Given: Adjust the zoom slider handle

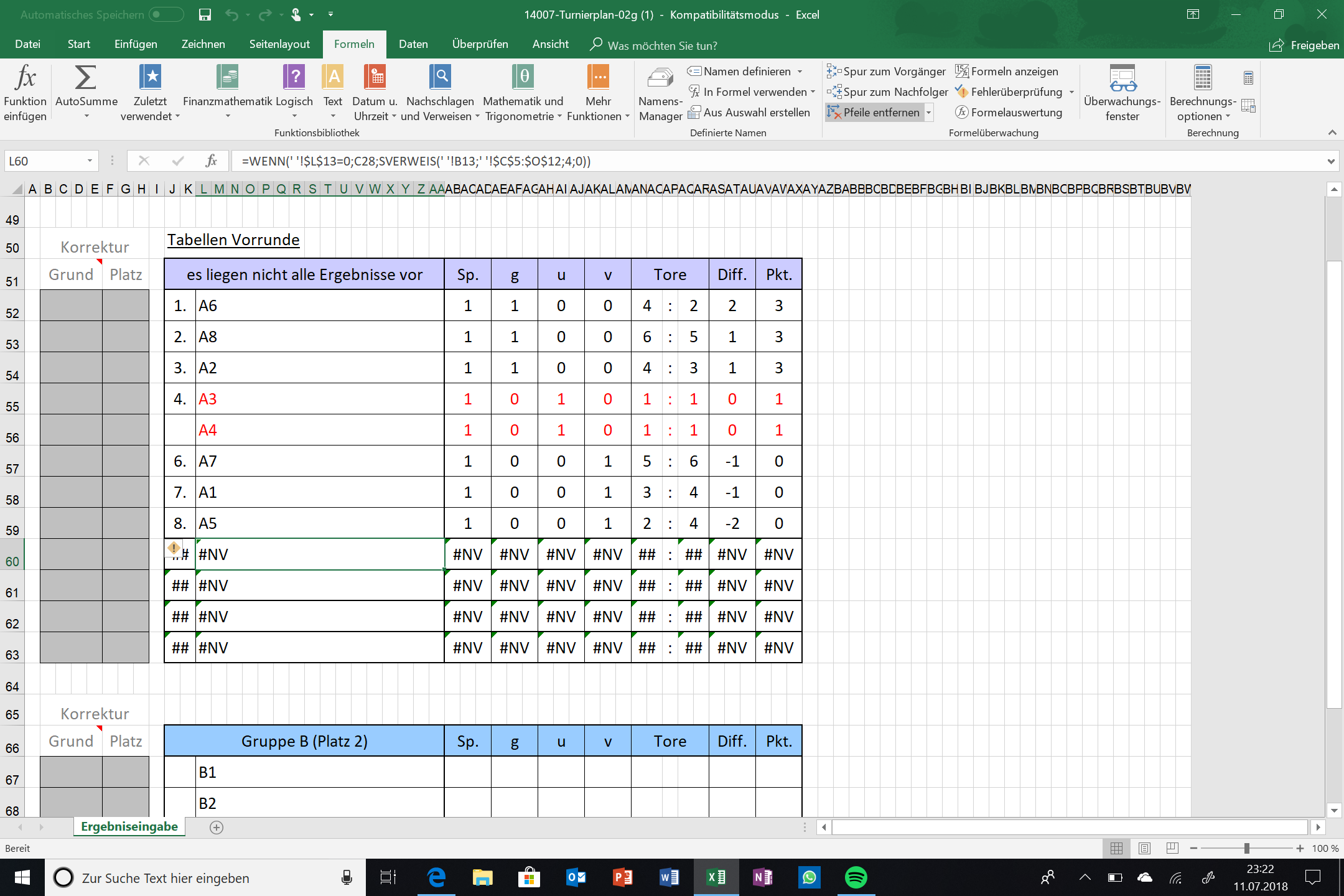Looking at the screenshot, I should pos(1246,848).
